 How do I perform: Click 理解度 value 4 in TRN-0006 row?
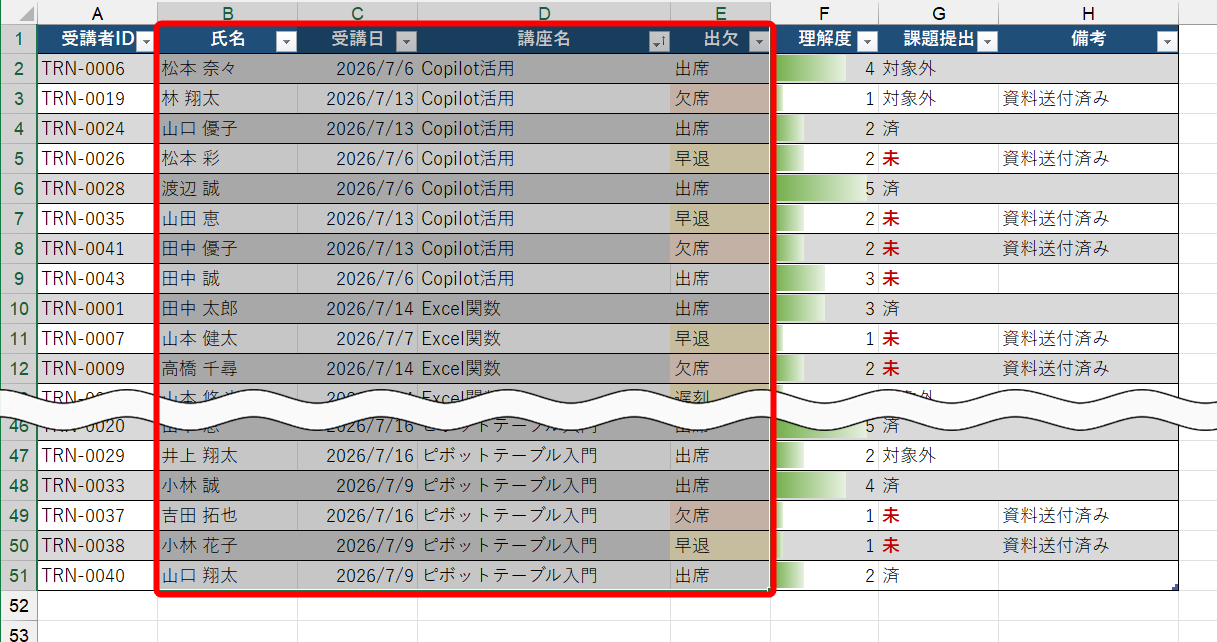(869, 69)
